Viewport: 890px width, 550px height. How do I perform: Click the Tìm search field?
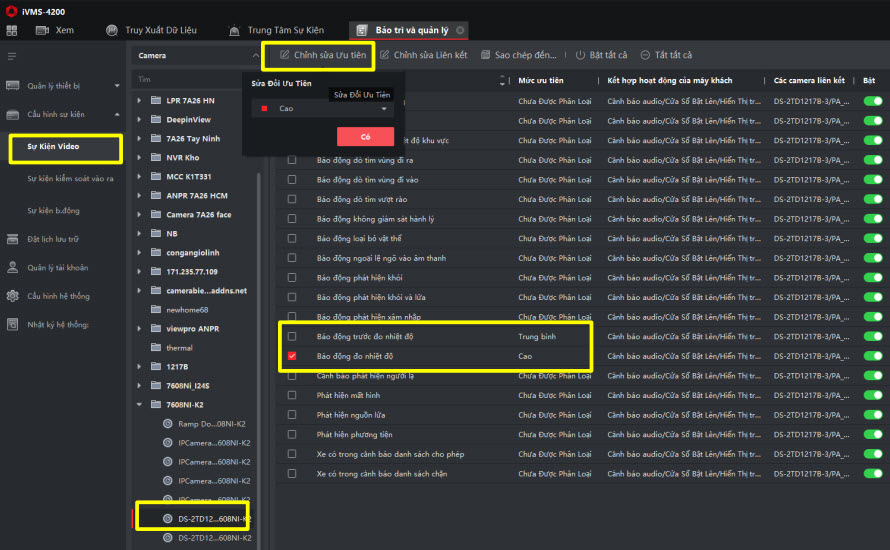(195, 79)
